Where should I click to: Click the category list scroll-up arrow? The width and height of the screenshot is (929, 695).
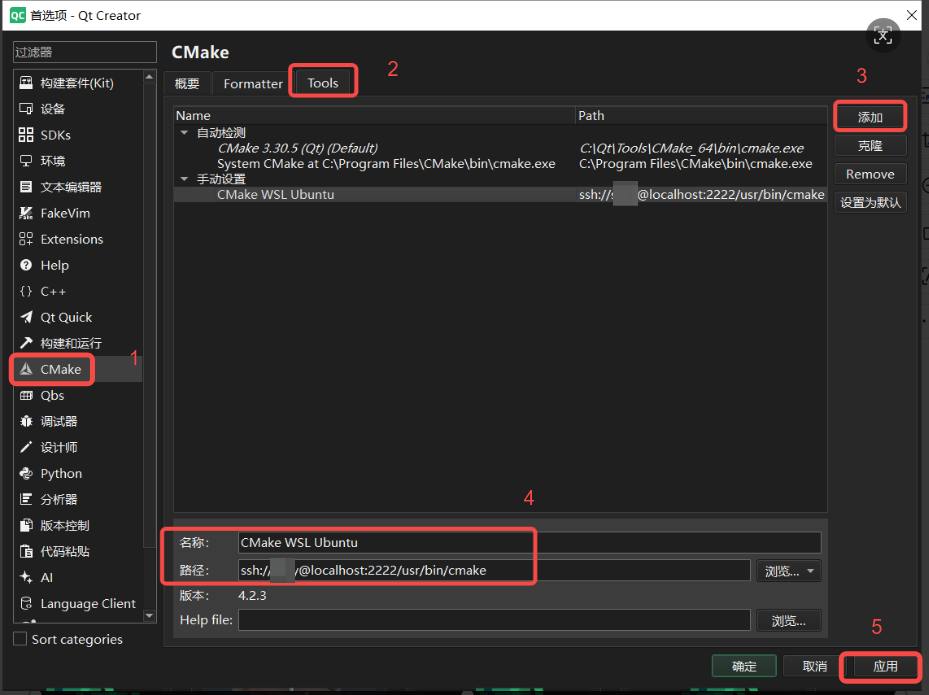pyautogui.click(x=149, y=78)
